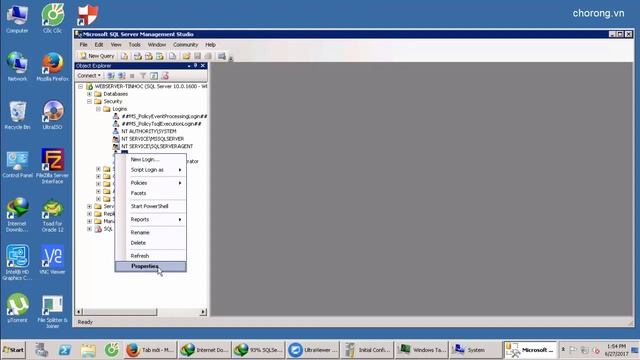
Task: Collapse the Security folder
Action: click(x=89, y=101)
